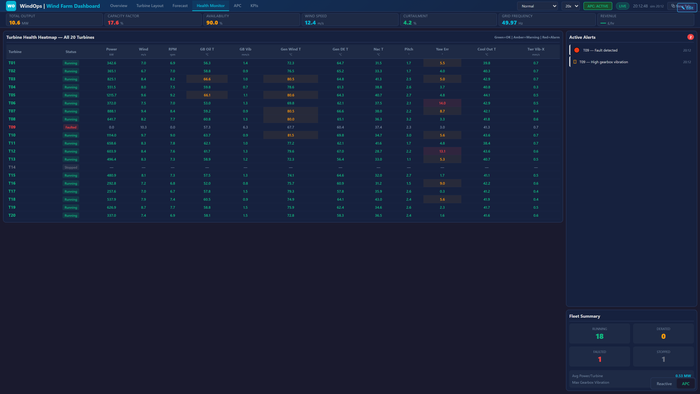The height and width of the screenshot is (394, 700).
Task: Click T16 amber yaw error cell
Action: (442, 183)
